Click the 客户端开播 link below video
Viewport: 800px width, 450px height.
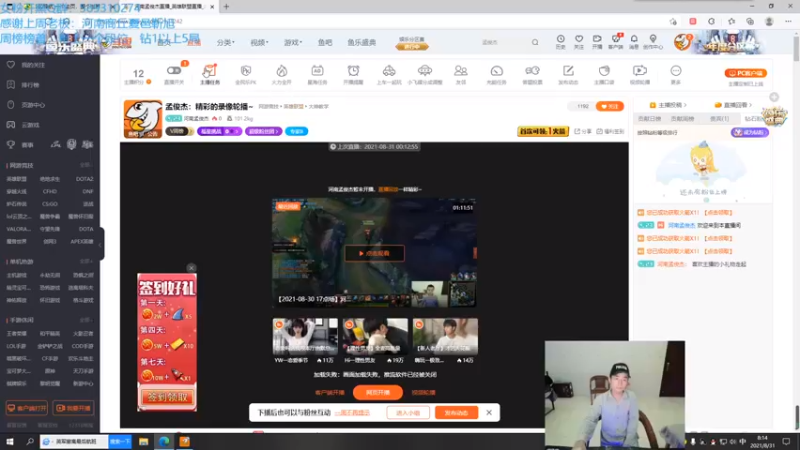[330, 393]
